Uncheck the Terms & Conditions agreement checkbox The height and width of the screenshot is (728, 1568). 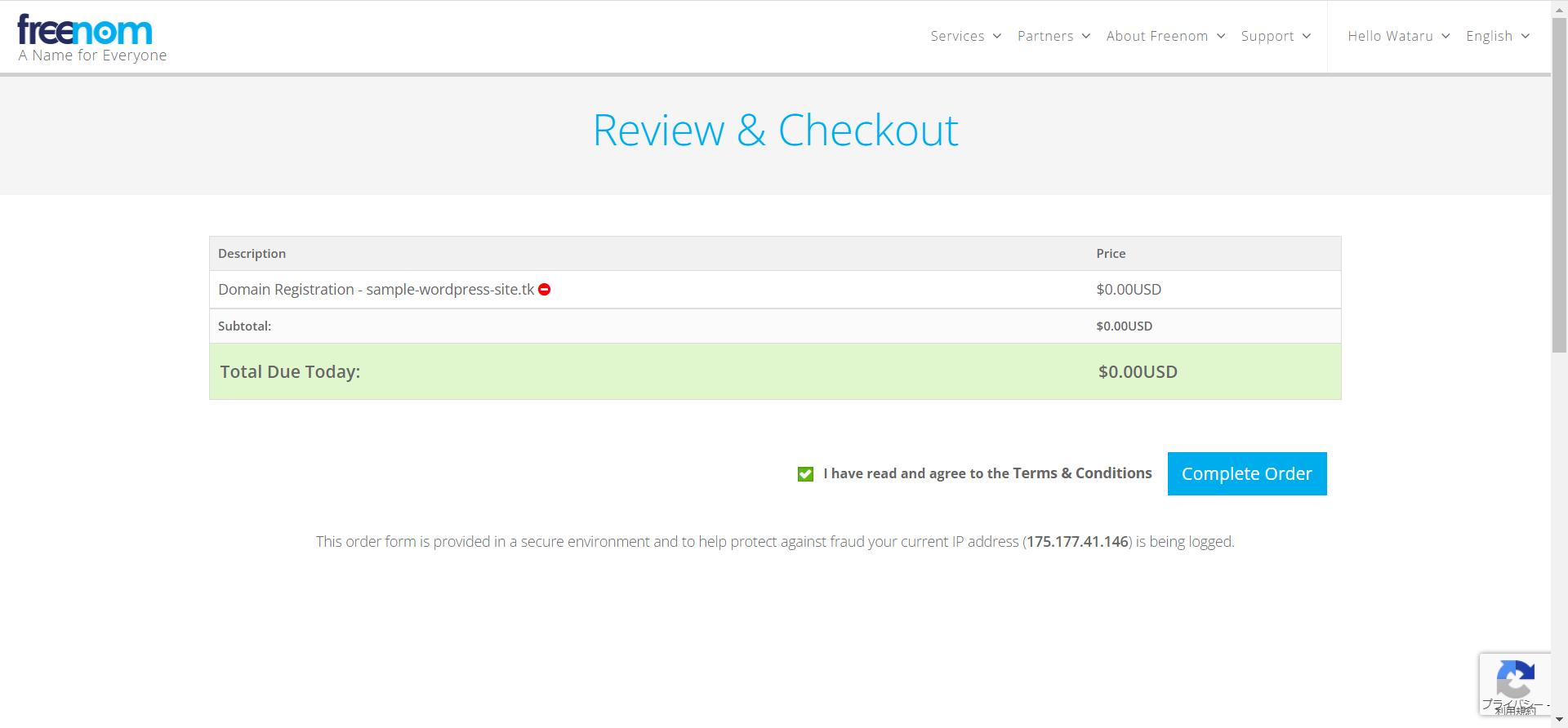pyautogui.click(x=805, y=474)
